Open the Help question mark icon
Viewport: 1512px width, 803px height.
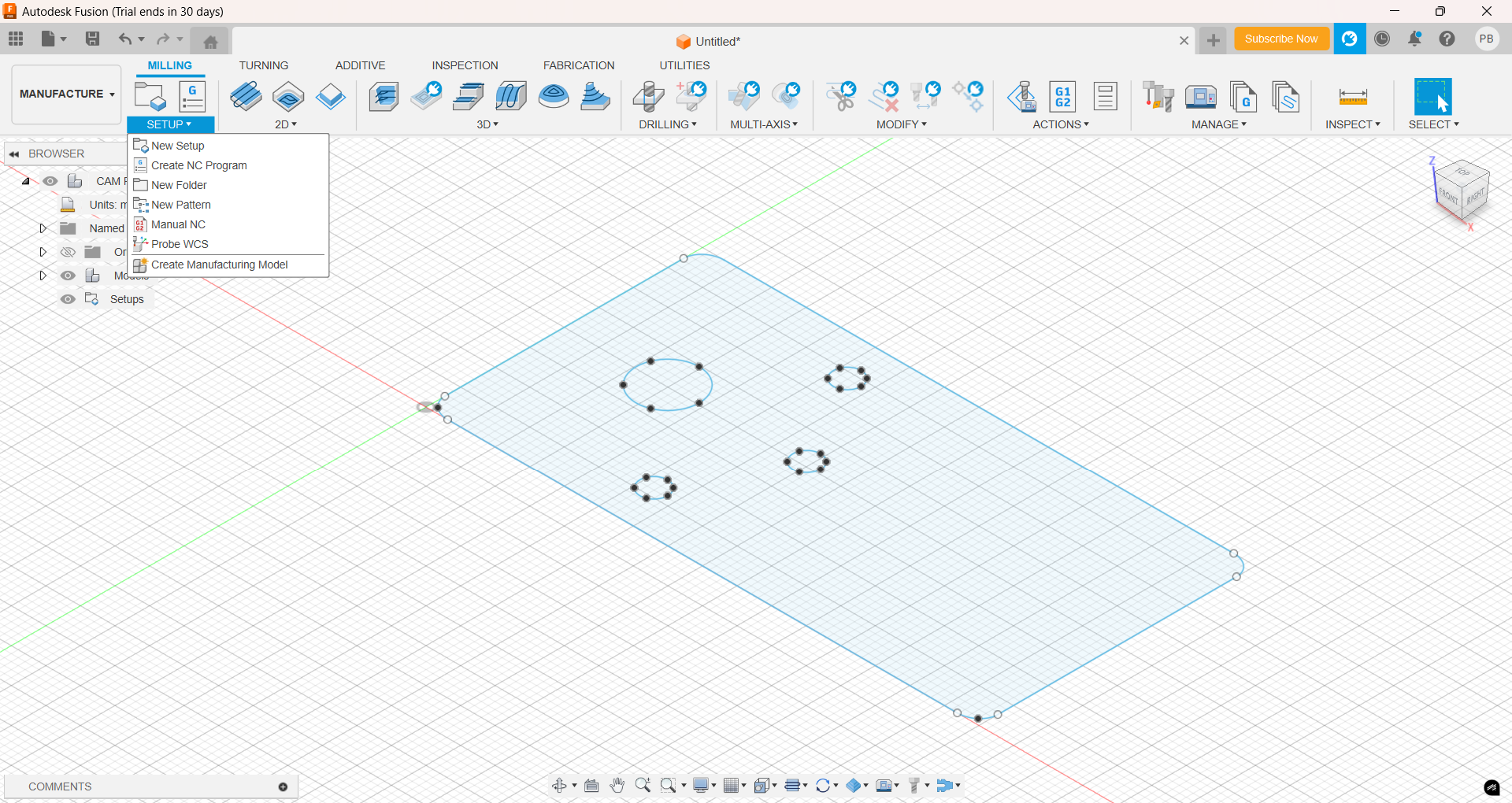pos(1447,39)
